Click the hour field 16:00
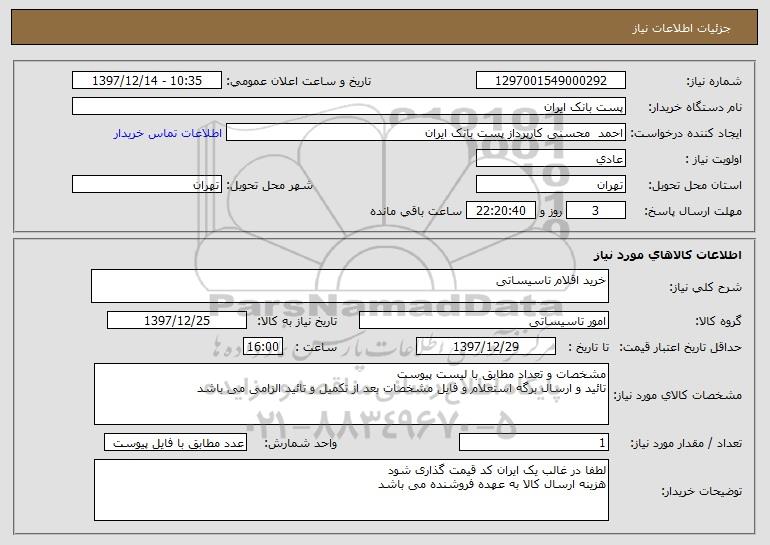The width and height of the screenshot is (770, 545). pyautogui.click(x=263, y=347)
